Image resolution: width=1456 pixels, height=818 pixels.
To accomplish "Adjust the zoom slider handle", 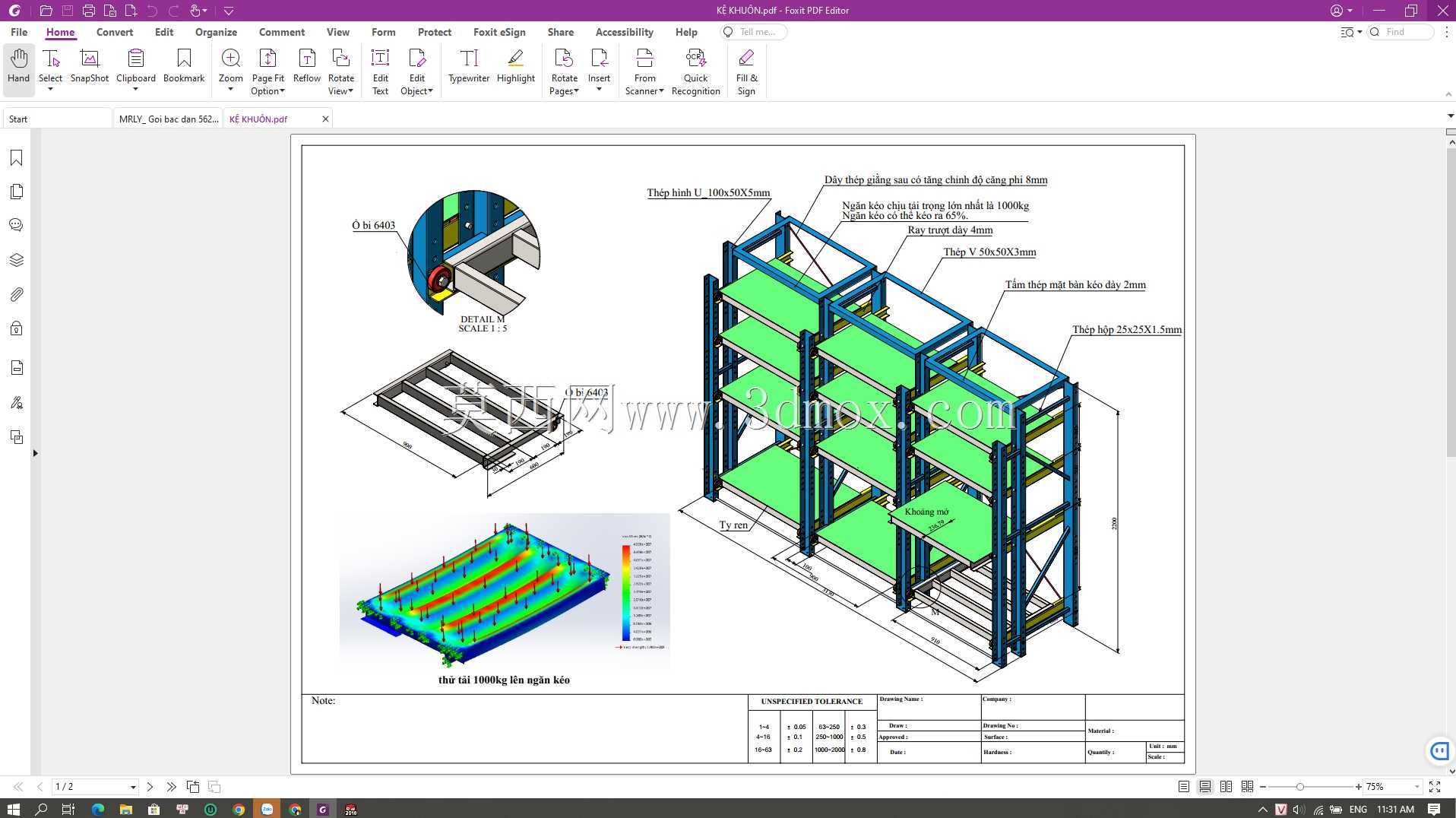I will [1299, 787].
